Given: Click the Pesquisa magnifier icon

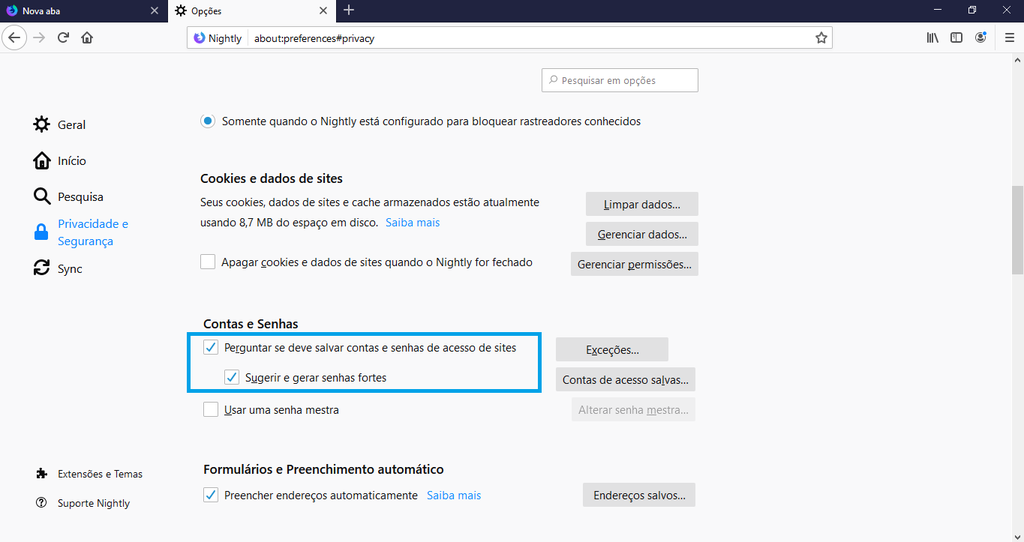Looking at the screenshot, I should 41,196.
